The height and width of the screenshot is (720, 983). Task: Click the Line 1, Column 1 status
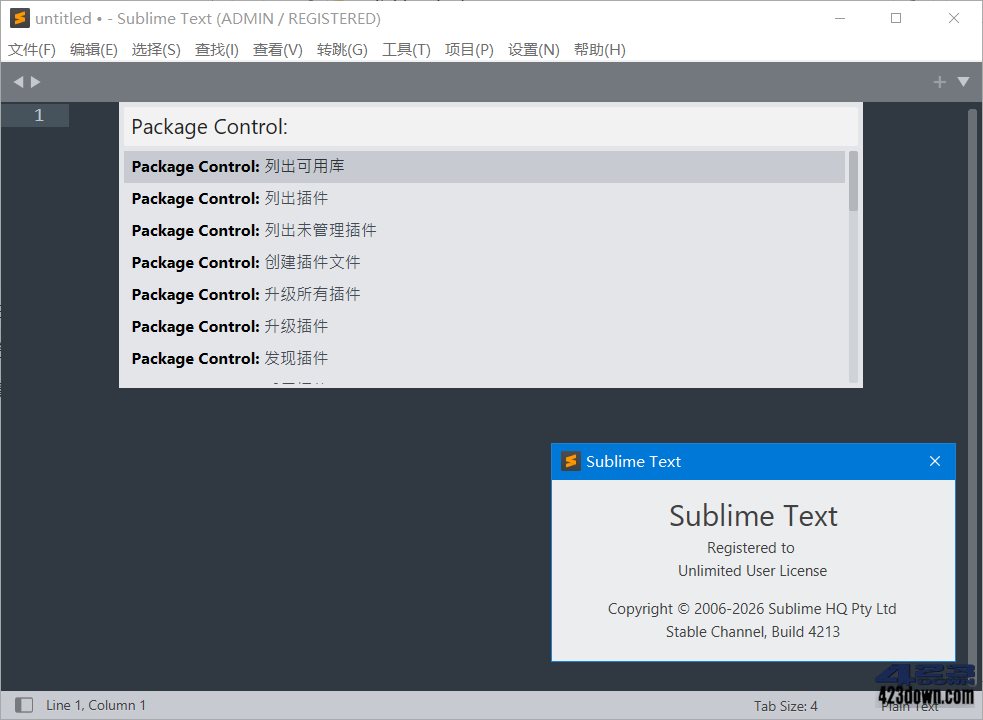(x=95, y=705)
